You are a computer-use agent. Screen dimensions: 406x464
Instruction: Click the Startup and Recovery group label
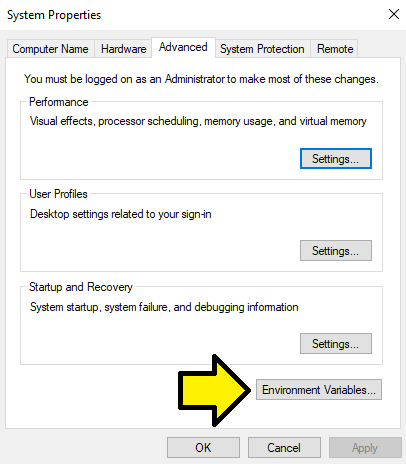[81, 287]
